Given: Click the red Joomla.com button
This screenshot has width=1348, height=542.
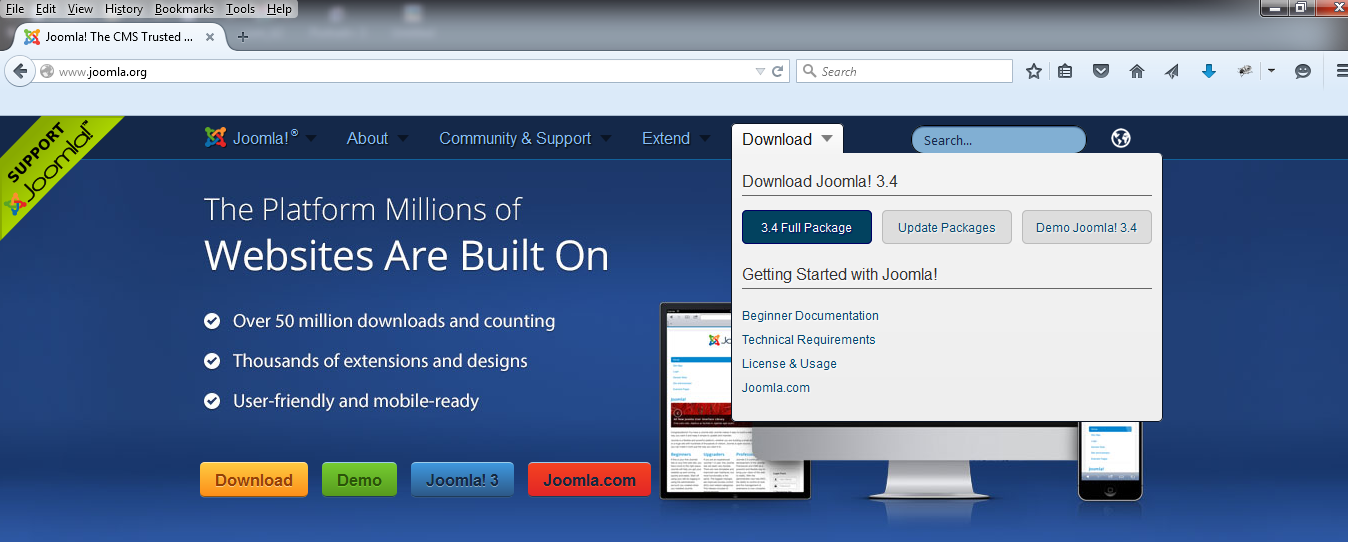Looking at the screenshot, I should point(589,480).
